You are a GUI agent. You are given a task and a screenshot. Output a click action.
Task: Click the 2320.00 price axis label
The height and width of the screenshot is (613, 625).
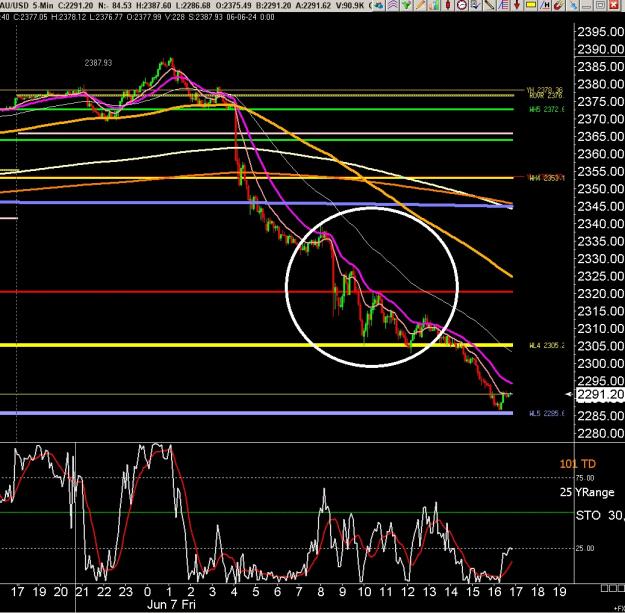click(600, 293)
